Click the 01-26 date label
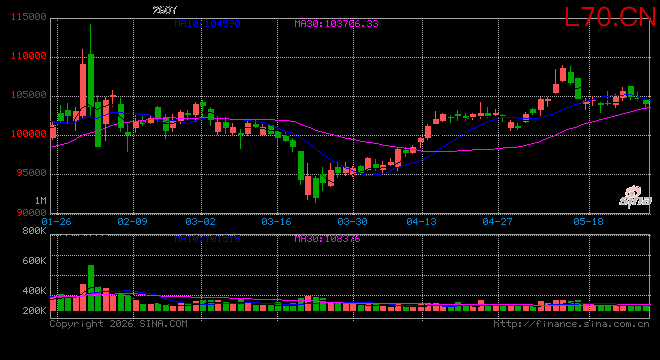 point(56,221)
